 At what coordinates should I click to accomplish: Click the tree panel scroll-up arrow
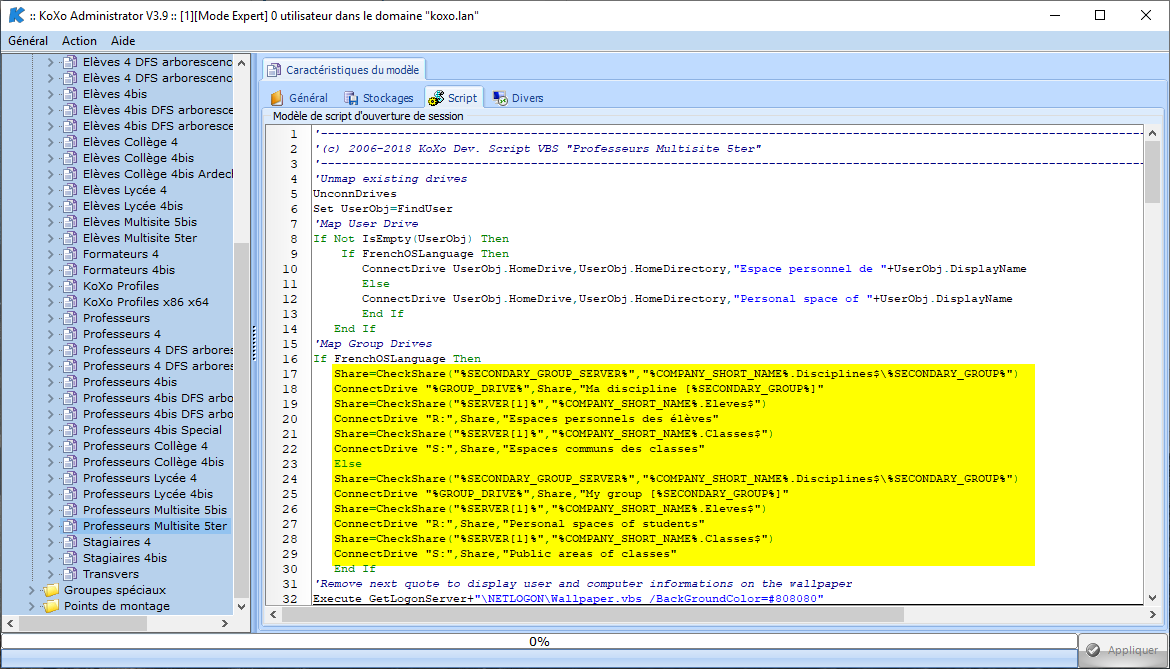[242, 63]
